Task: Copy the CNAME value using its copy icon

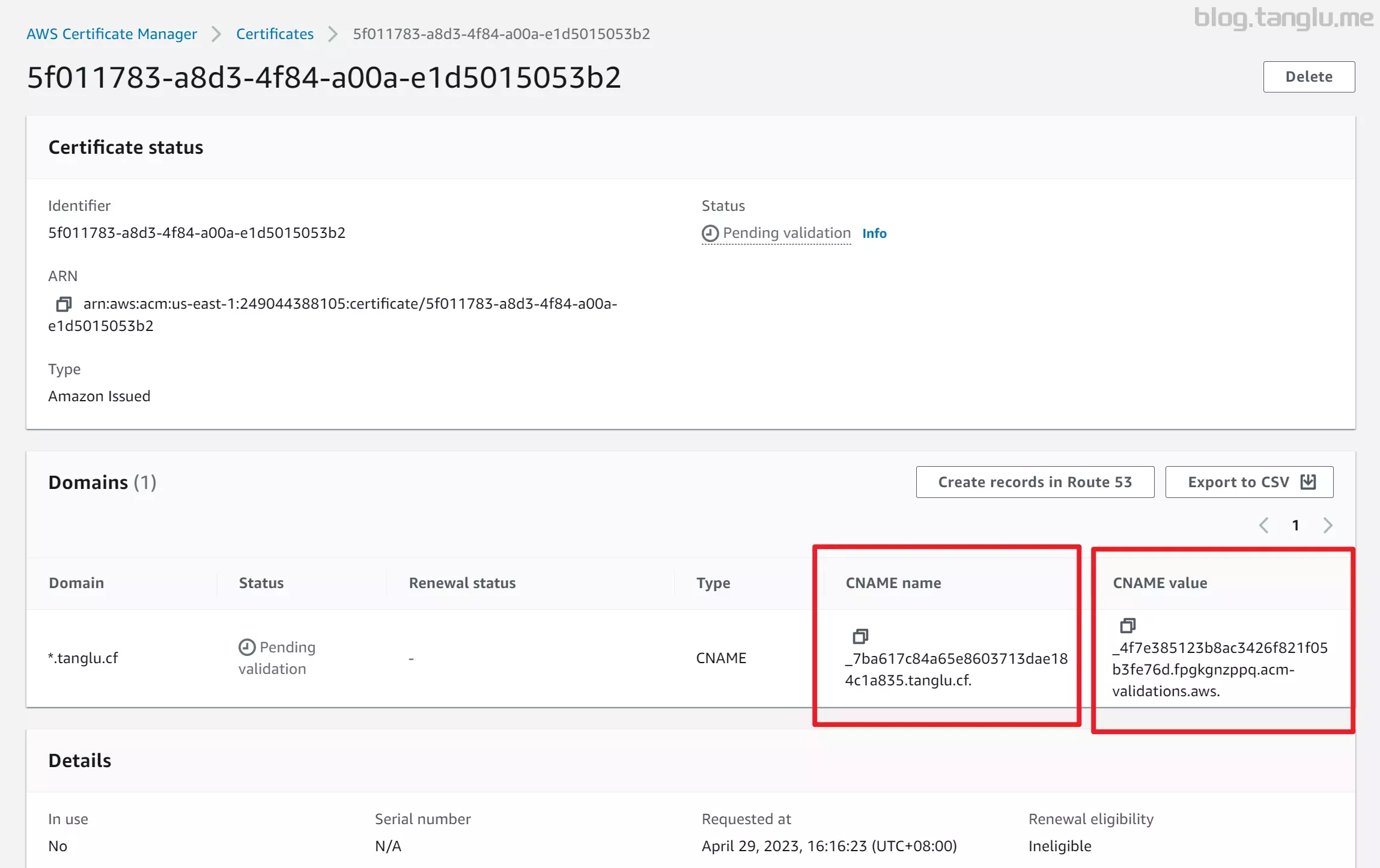Action: 1128,625
